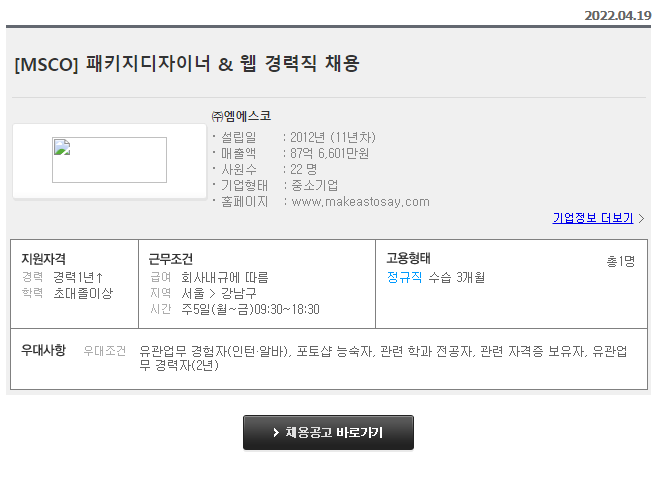Open the 기업정보 더보기 link
The image size is (659, 487).
(592, 218)
